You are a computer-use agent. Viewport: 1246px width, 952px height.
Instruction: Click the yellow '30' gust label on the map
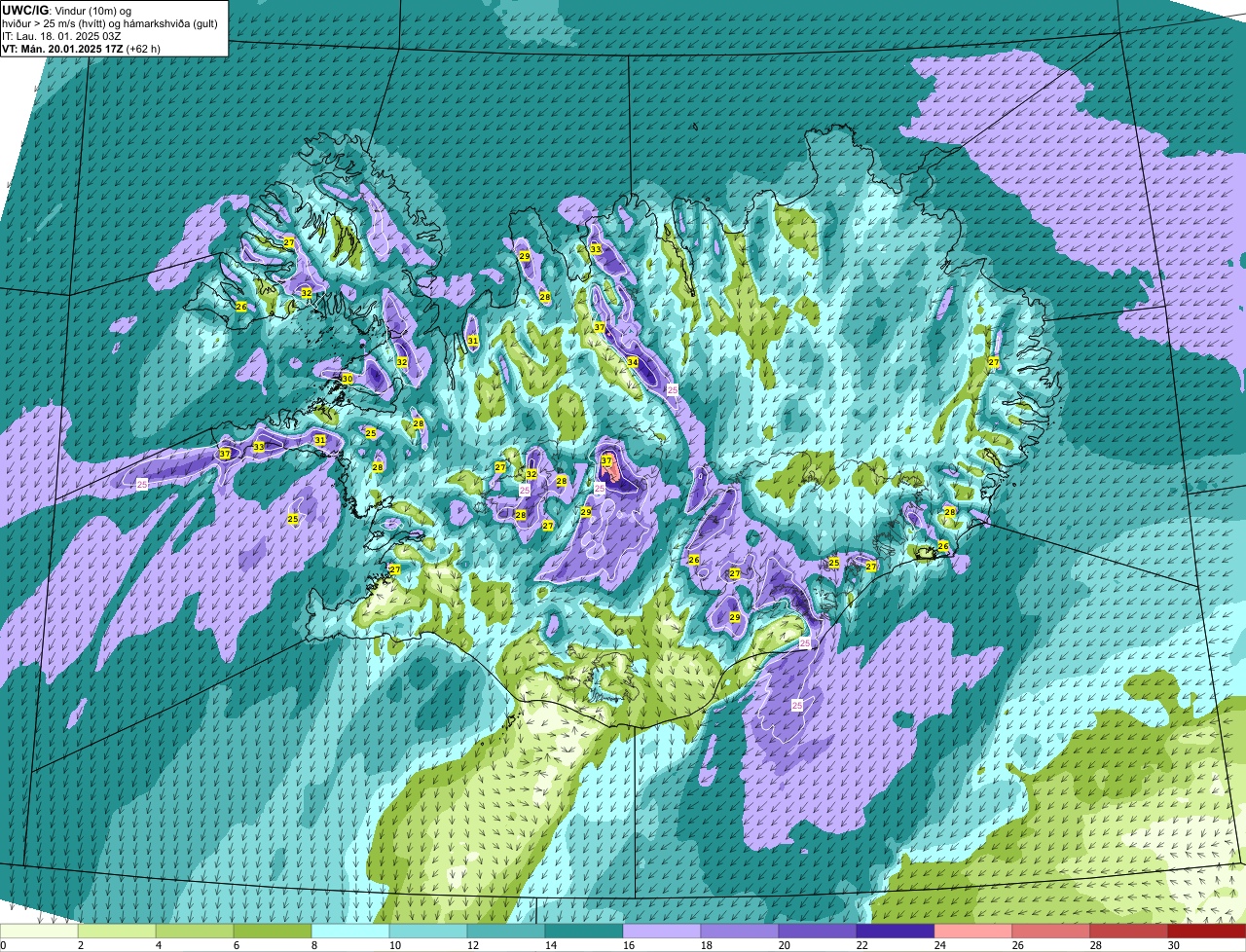coord(347,379)
